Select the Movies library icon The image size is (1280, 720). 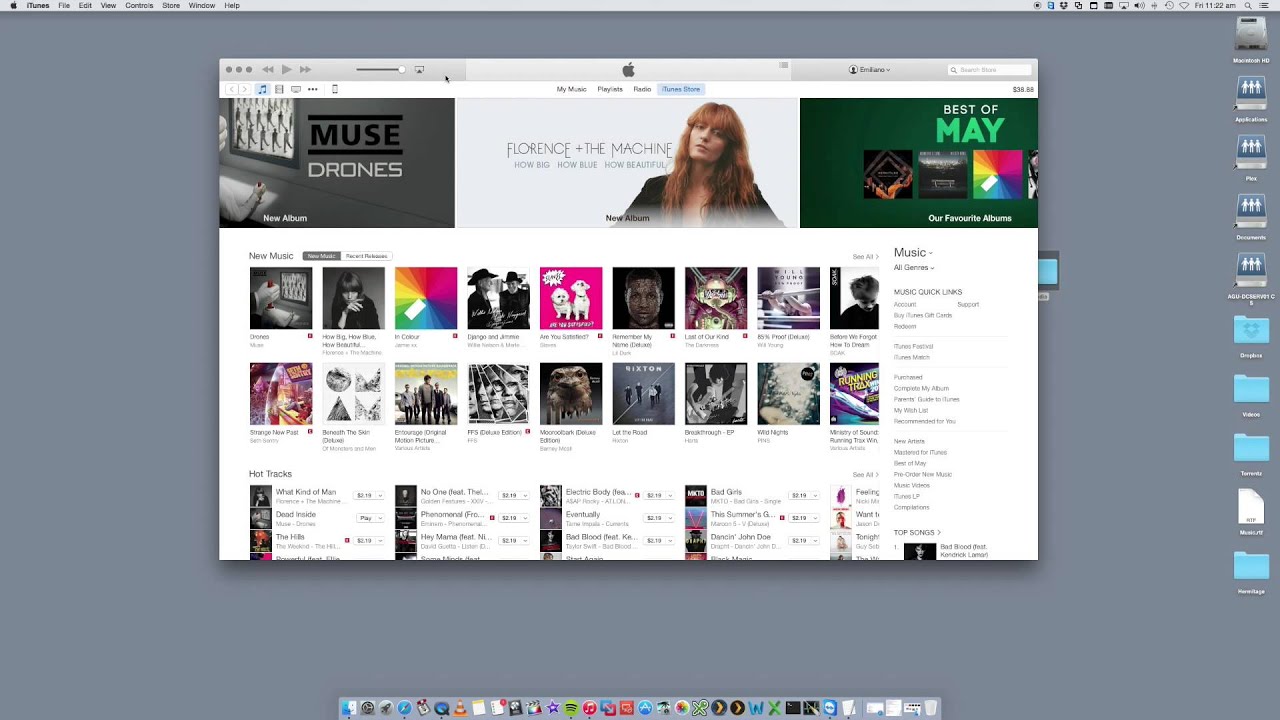(279, 89)
